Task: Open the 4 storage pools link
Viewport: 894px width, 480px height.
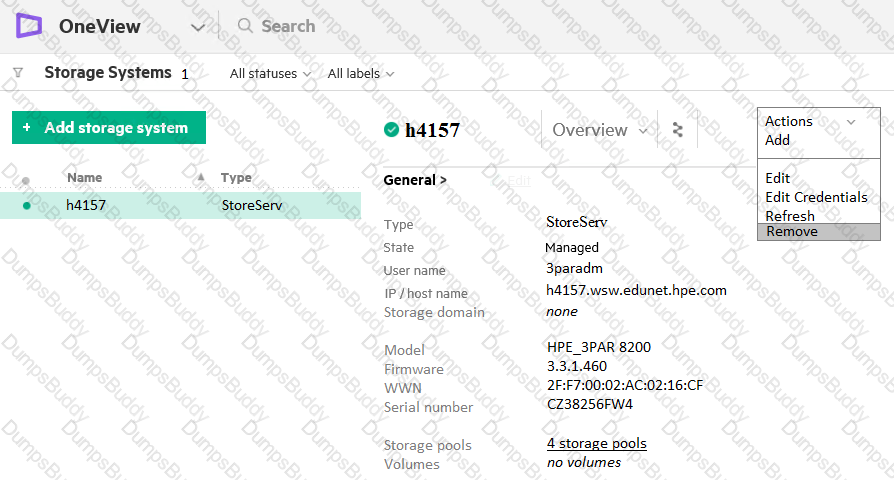Action: [x=596, y=443]
